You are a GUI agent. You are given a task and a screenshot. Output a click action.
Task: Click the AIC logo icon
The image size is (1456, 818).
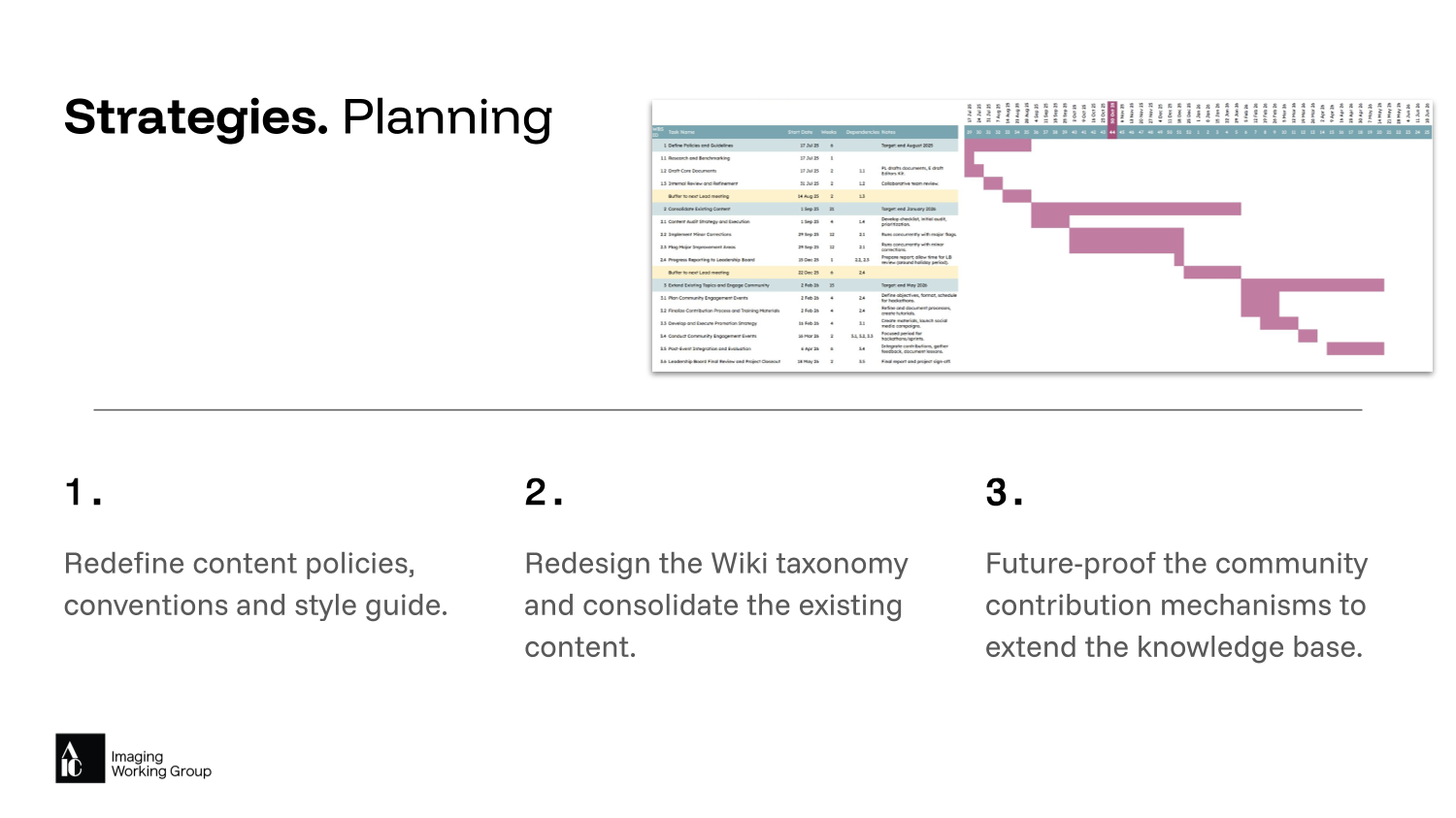80,758
